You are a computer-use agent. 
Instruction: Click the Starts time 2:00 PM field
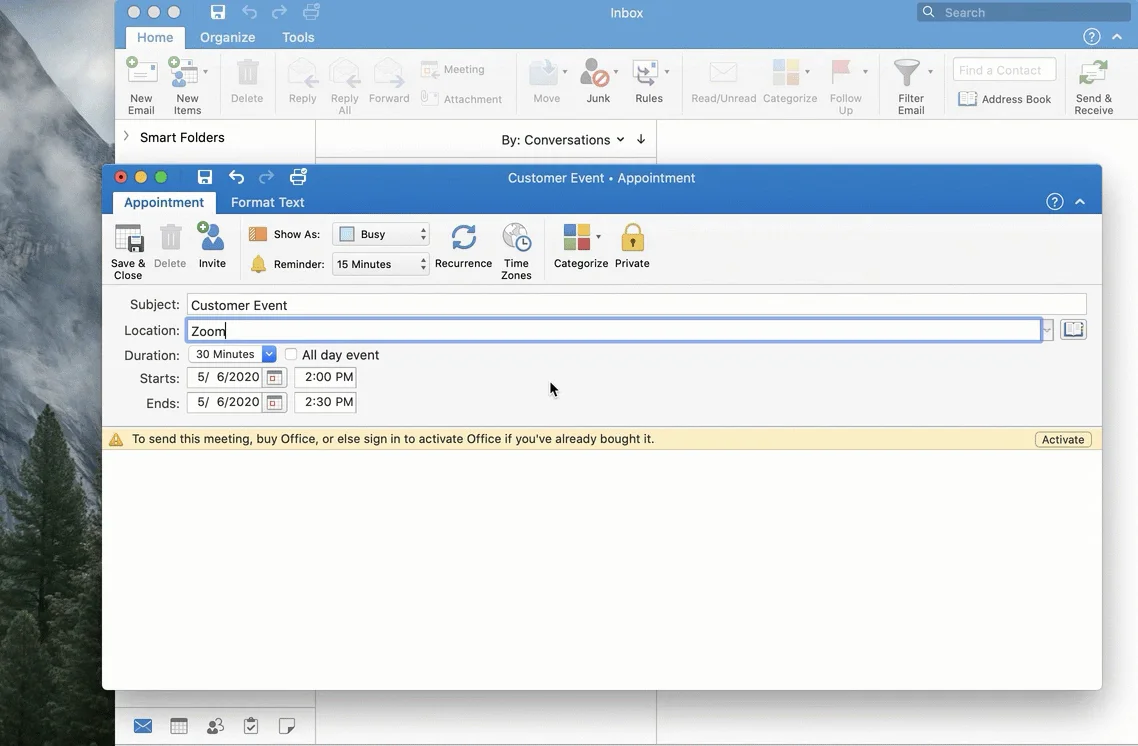coord(325,377)
